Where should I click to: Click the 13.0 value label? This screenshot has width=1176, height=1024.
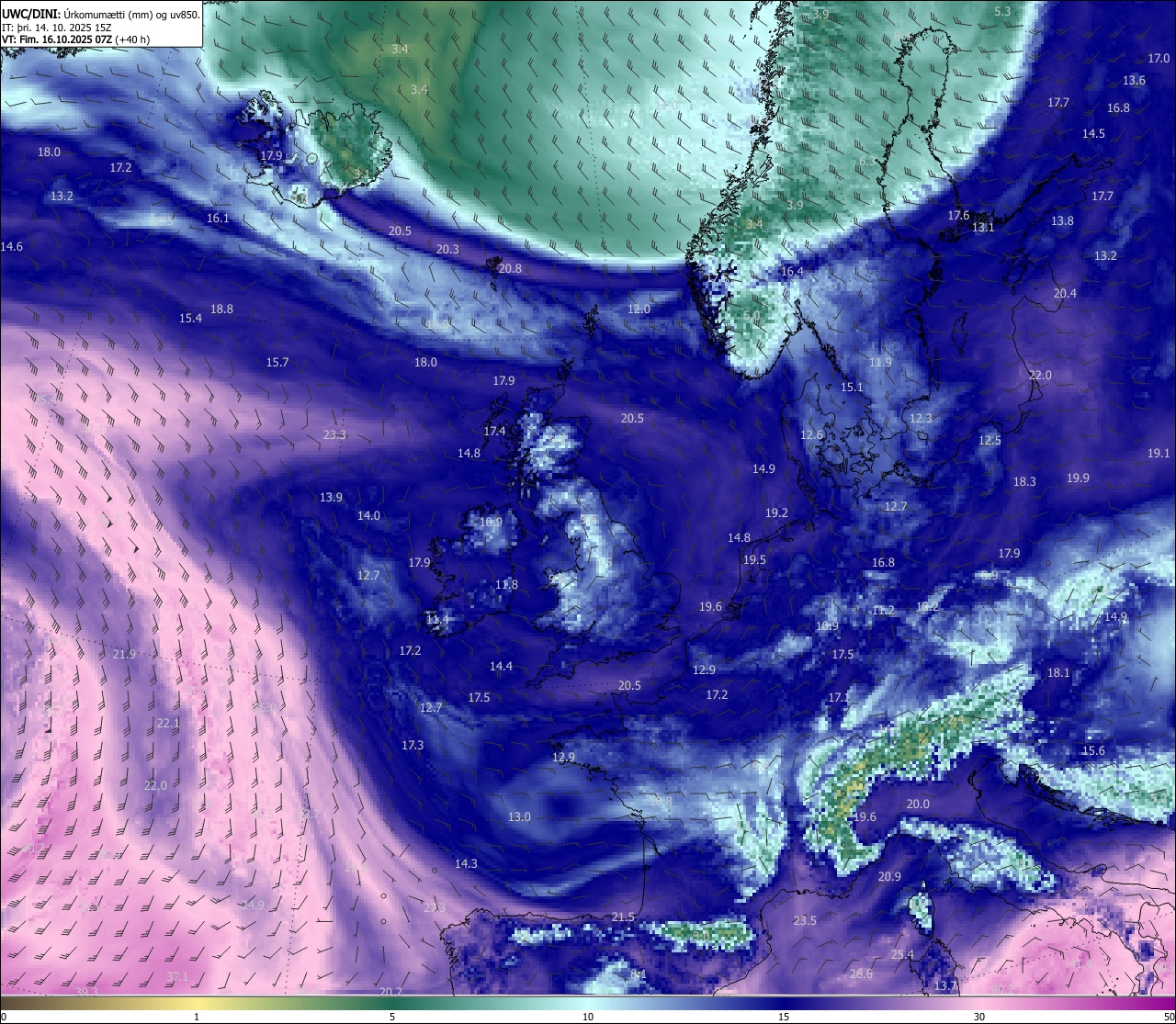tap(519, 816)
